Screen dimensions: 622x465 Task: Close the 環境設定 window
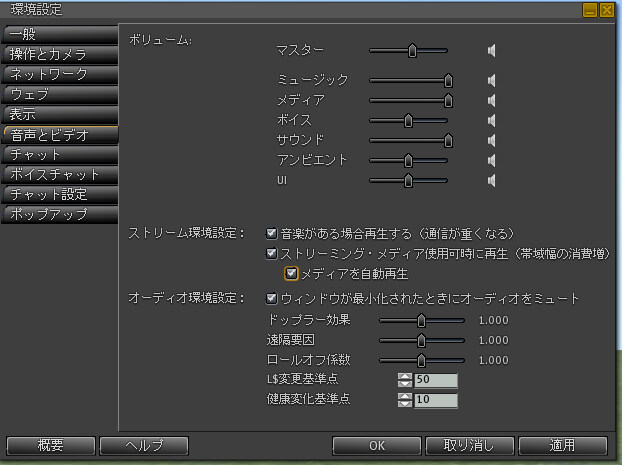607,10
